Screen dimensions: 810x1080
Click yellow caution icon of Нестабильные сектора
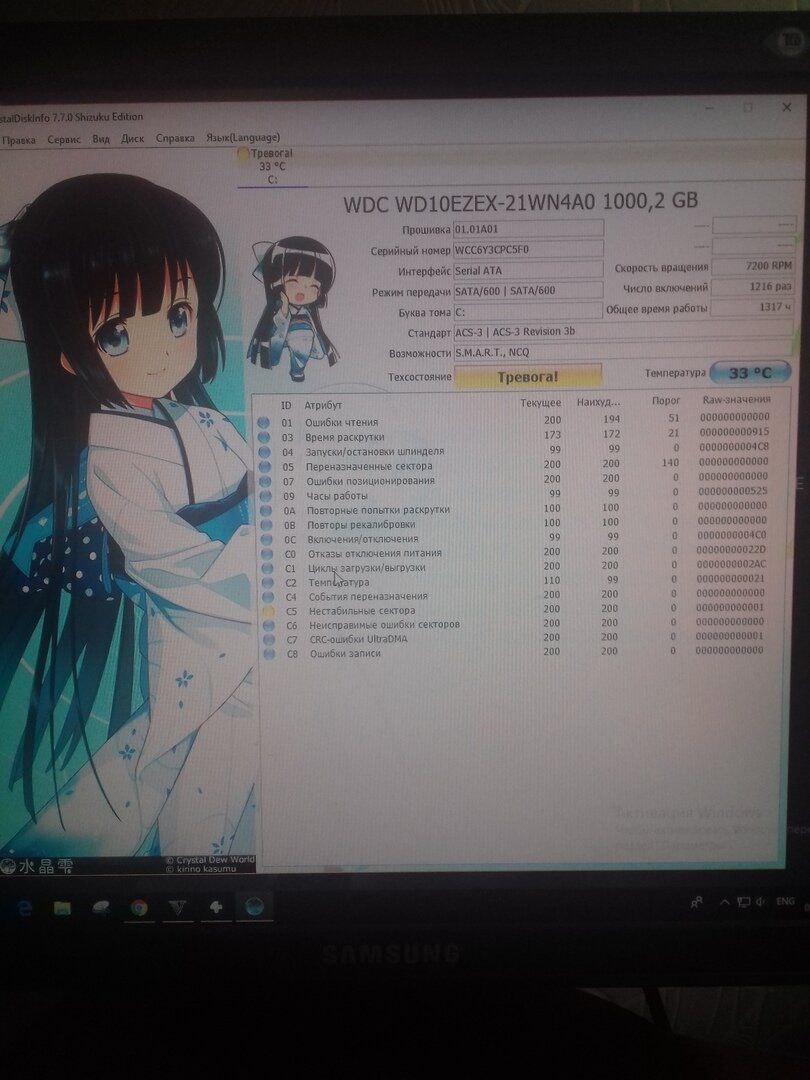[269, 612]
